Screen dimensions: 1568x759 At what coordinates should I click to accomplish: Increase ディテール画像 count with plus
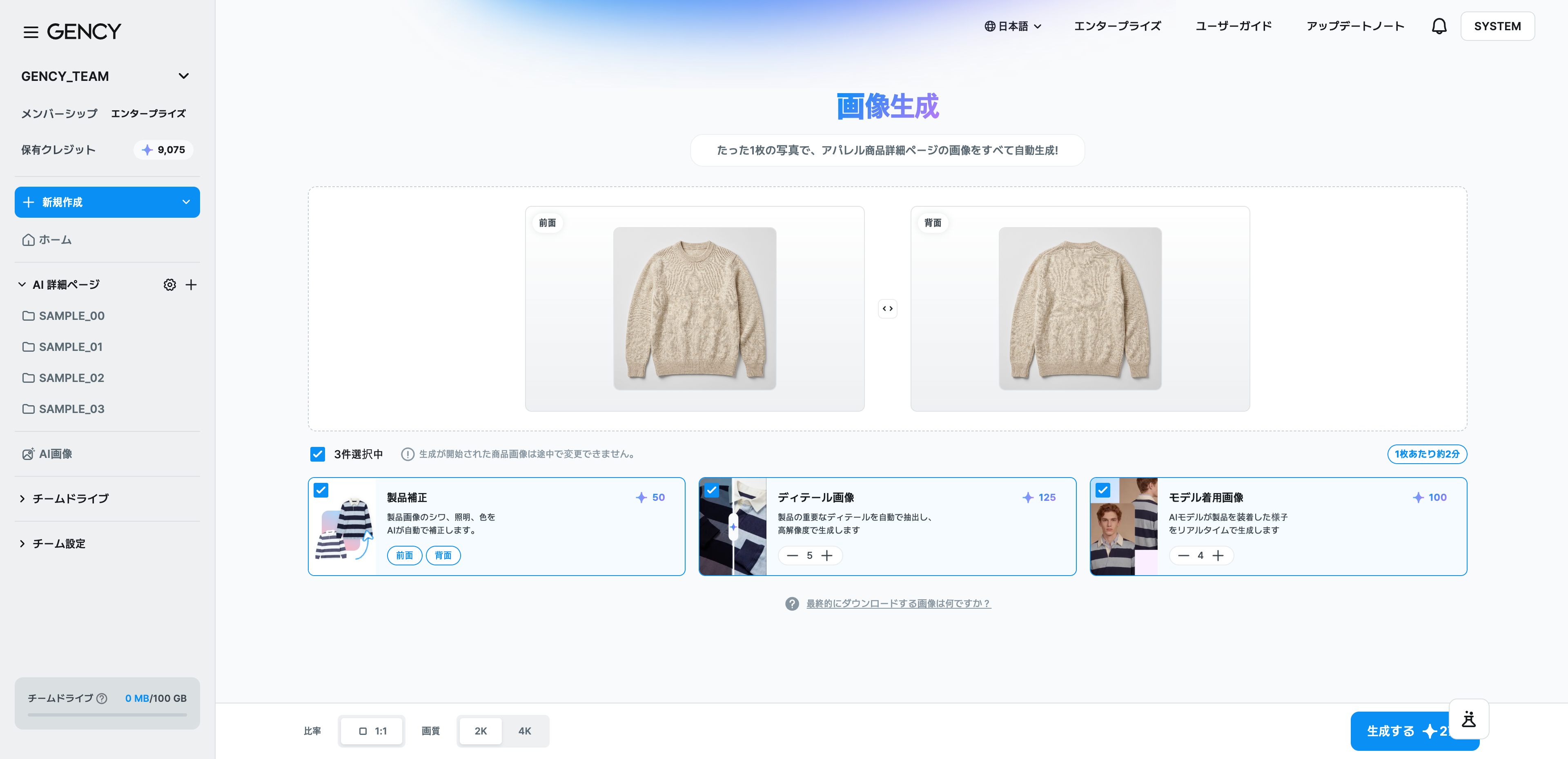pos(826,556)
